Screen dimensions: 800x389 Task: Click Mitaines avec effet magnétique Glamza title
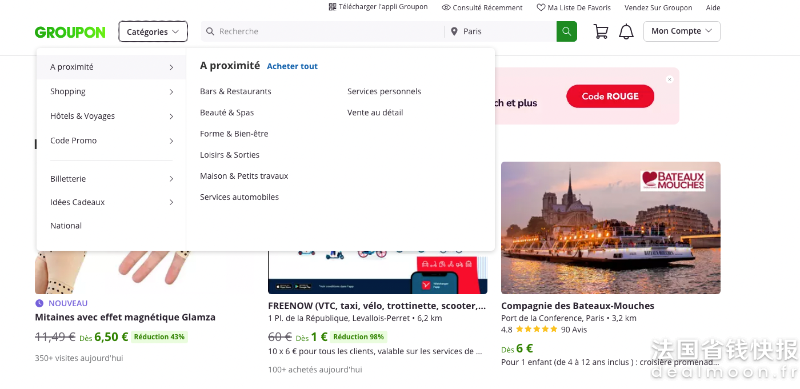click(x=125, y=317)
